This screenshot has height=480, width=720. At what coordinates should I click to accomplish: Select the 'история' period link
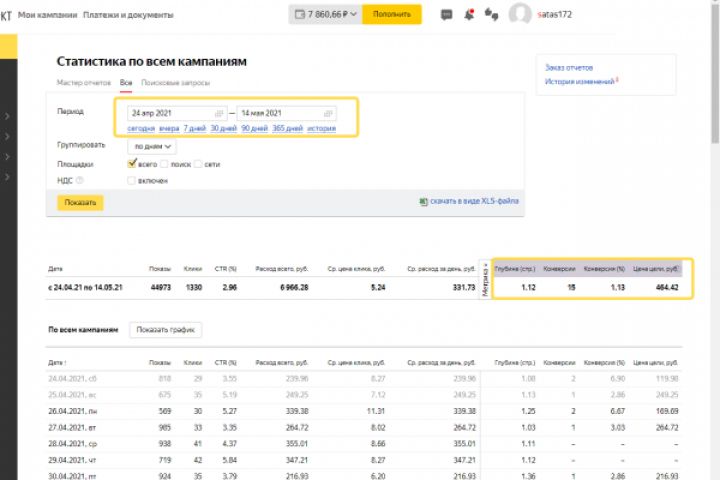321,128
